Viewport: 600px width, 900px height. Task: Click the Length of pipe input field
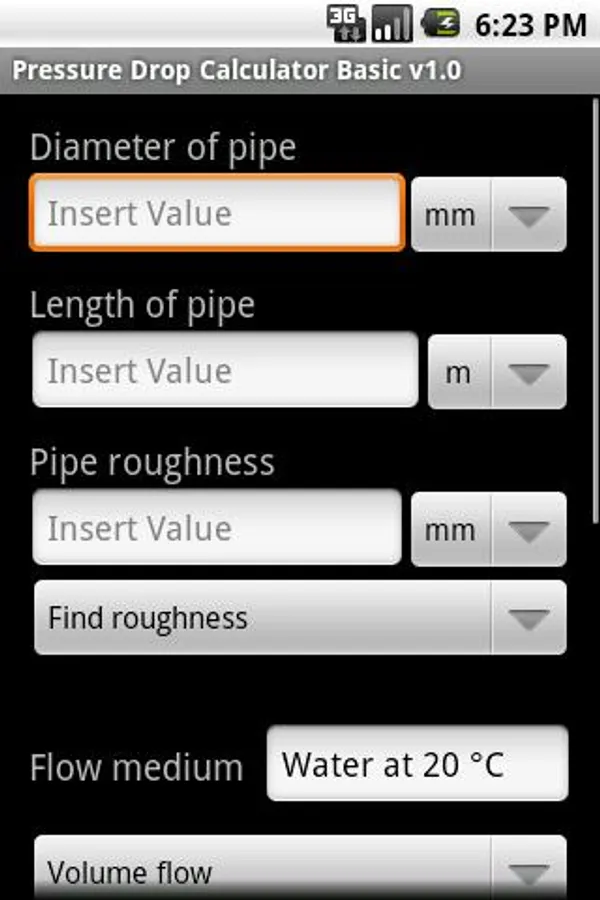point(225,371)
